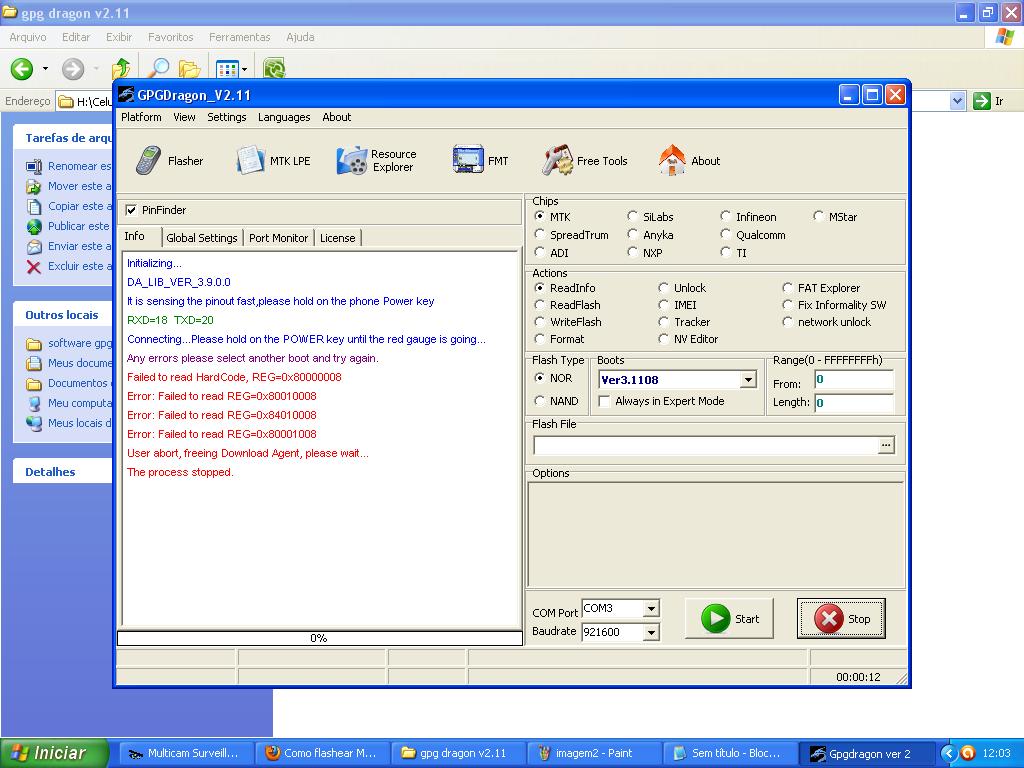
Task: Open the Flasher tool icon
Action: click(x=148, y=161)
